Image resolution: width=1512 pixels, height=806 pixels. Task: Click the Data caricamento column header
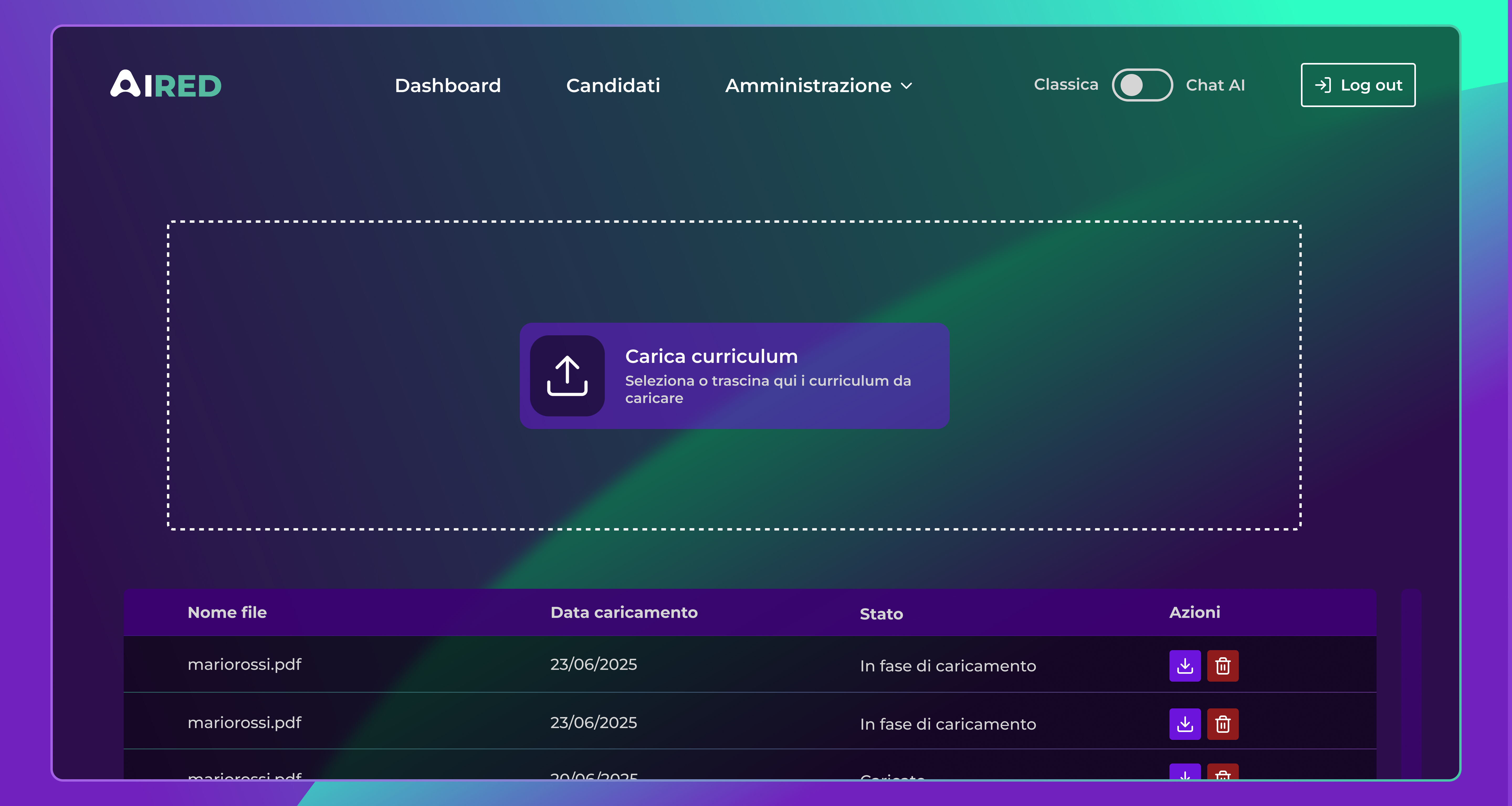624,612
